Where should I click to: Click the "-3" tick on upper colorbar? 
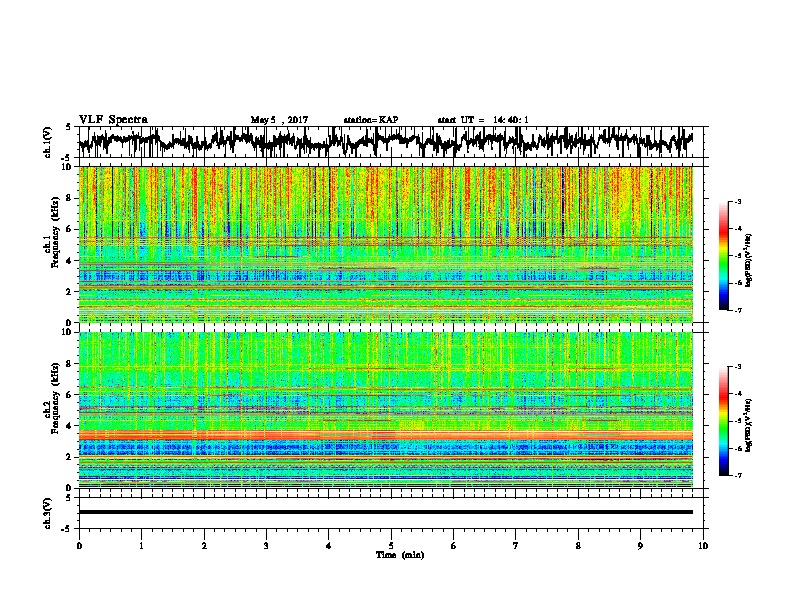737,202
